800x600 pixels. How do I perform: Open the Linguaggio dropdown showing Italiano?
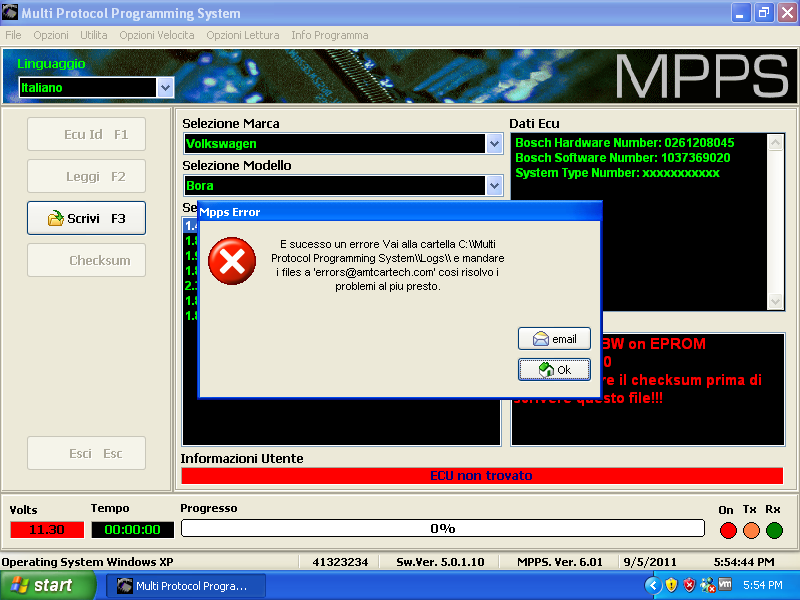click(96, 87)
